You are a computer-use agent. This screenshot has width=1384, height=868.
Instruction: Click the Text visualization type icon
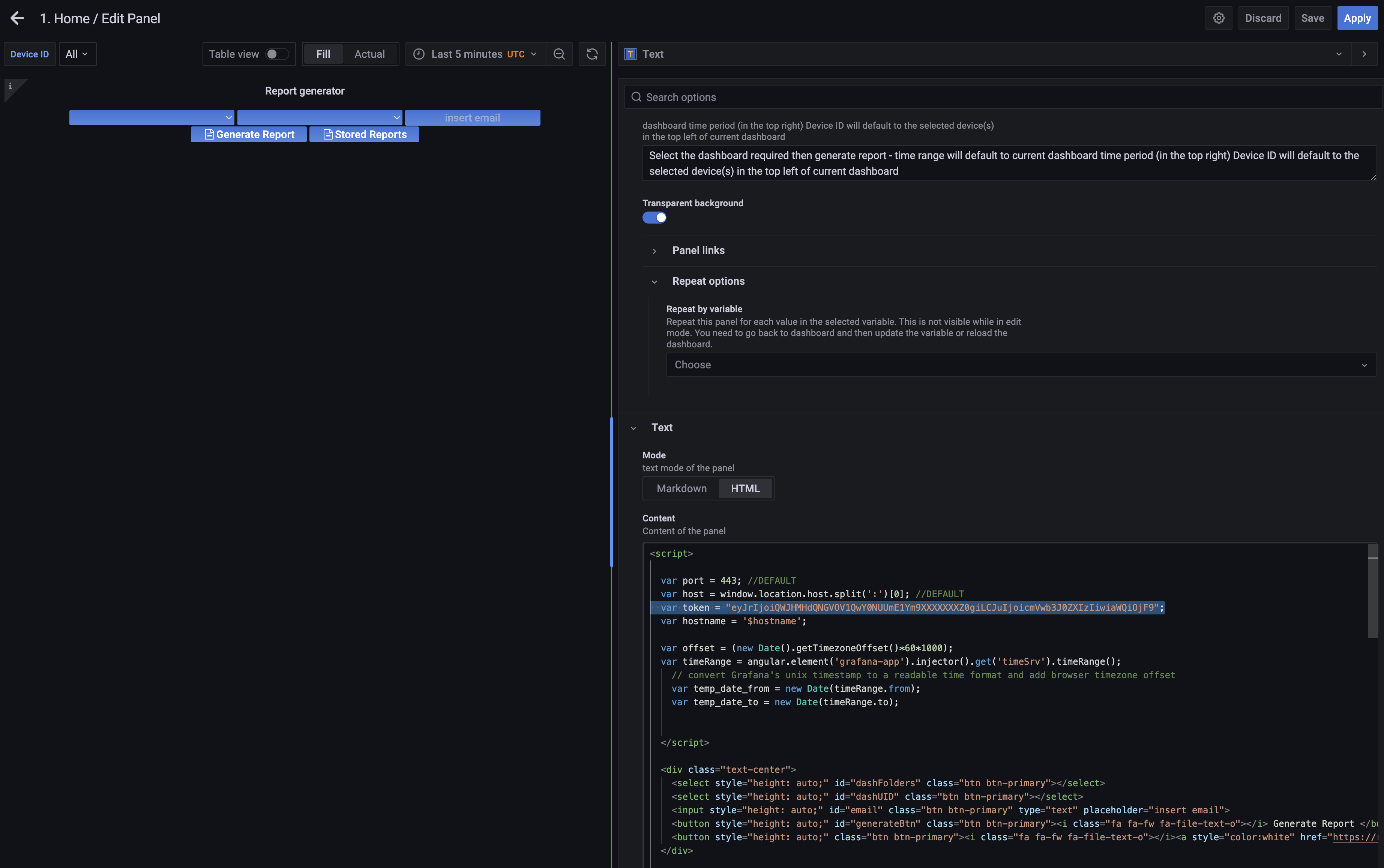pos(630,54)
